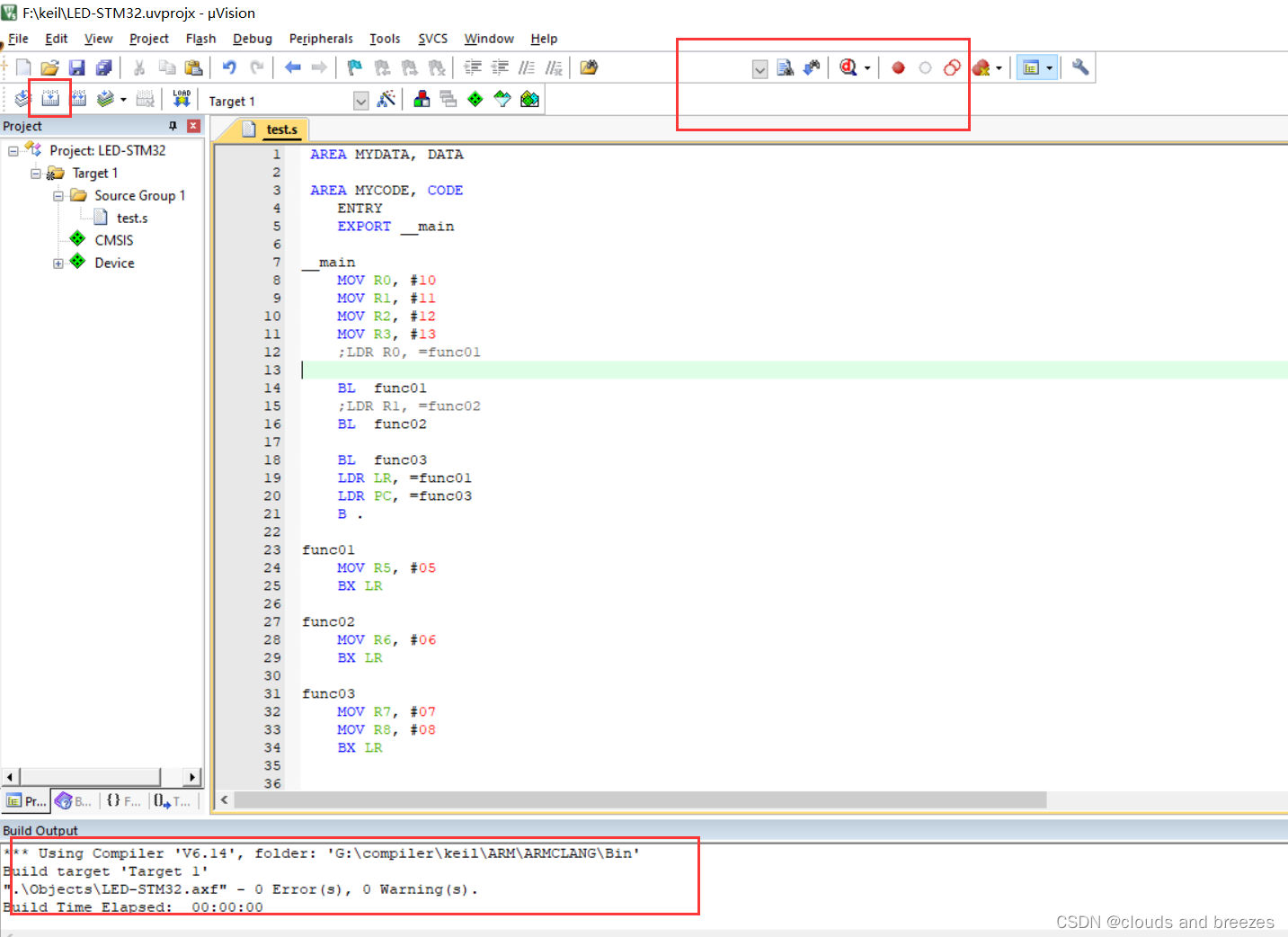Navigate forwards with the right arrow
The height and width of the screenshot is (937, 1288).
click(319, 67)
